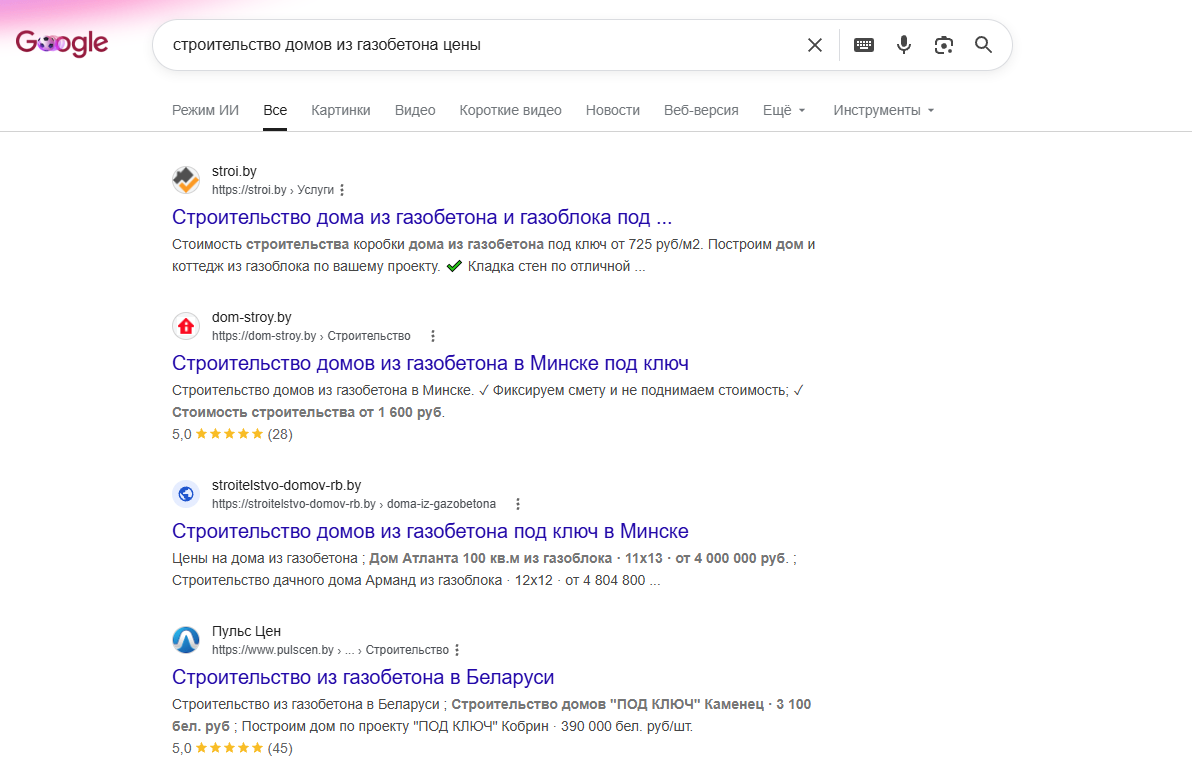Click the https://www.pulscen.by URL breadcrumb
1192x778 pixels.
[330, 650]
